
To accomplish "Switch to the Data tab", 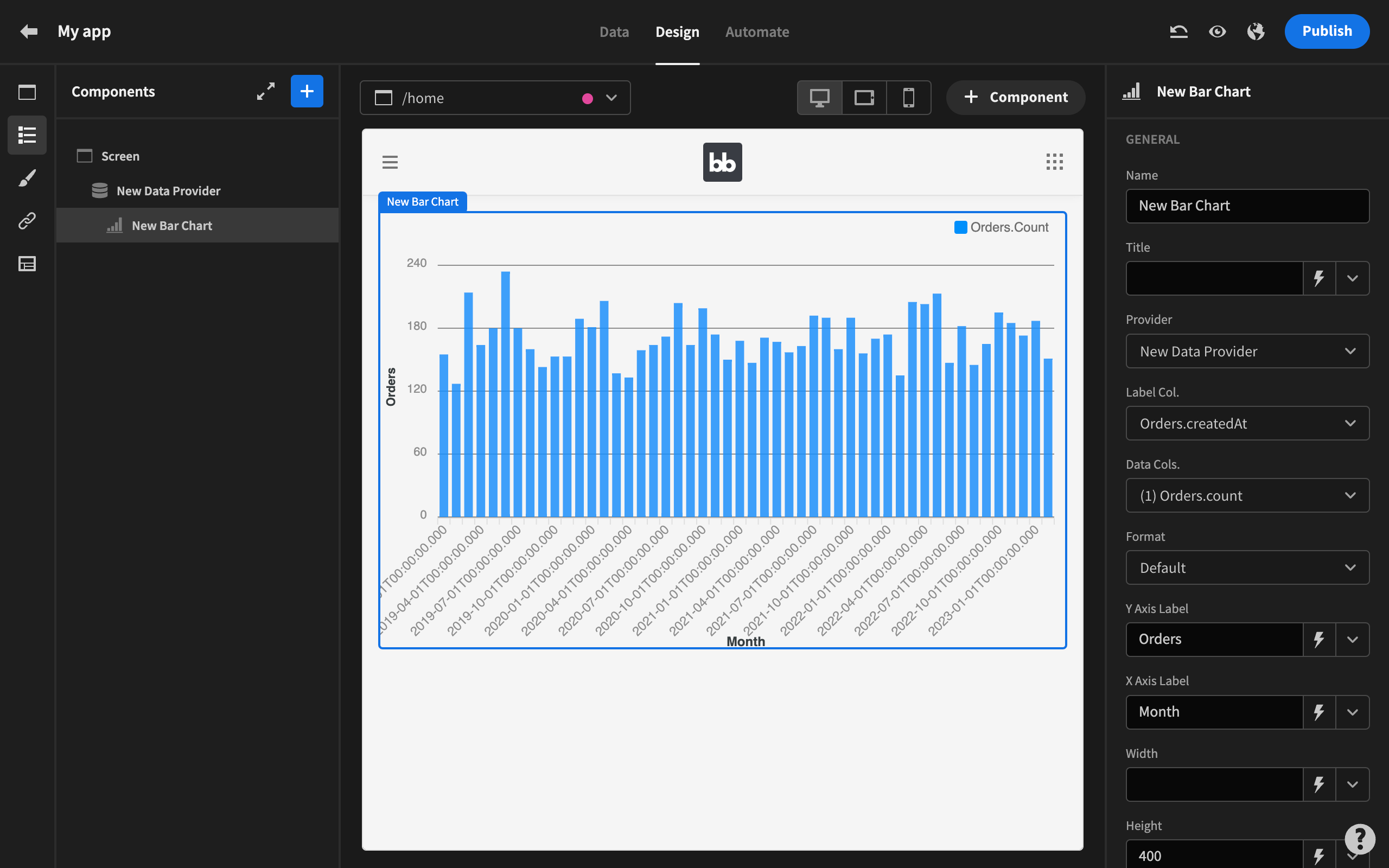I will pos(614,32).
